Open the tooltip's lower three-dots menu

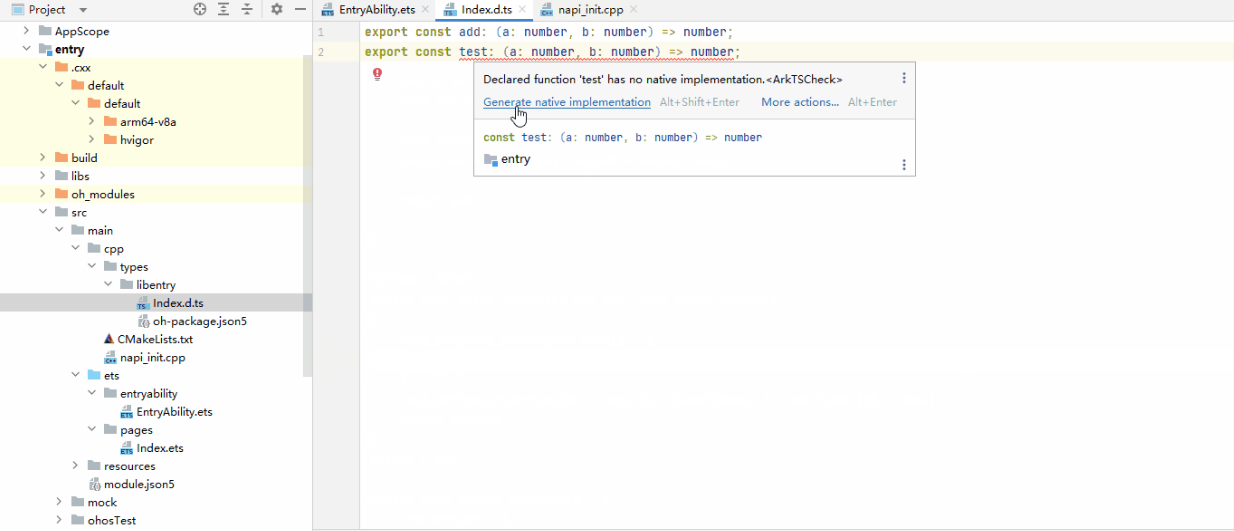[904, 165]
